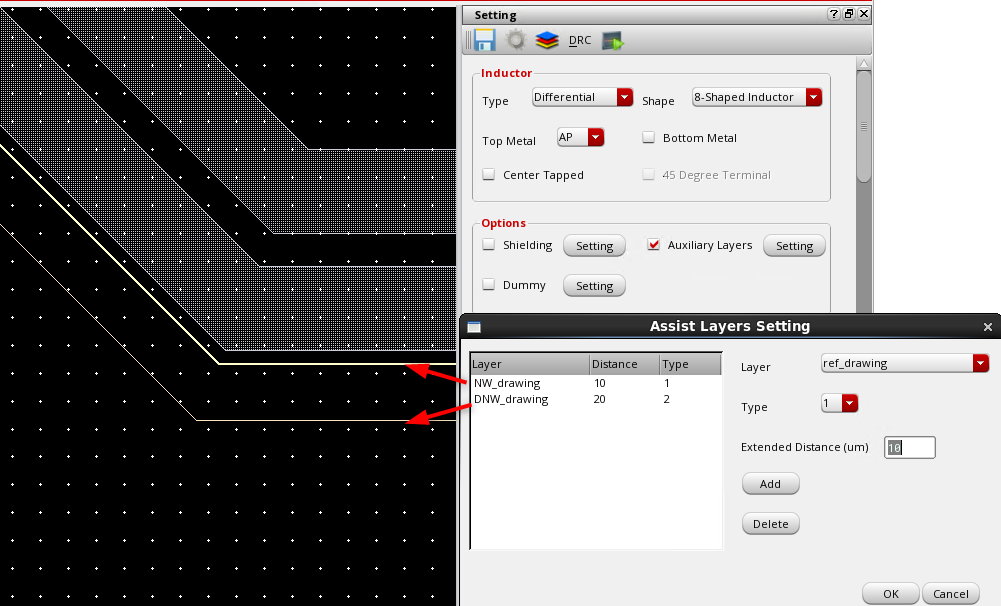Click the help question mark button
Screen dimensions: 1001x606
tap(833, 15)
